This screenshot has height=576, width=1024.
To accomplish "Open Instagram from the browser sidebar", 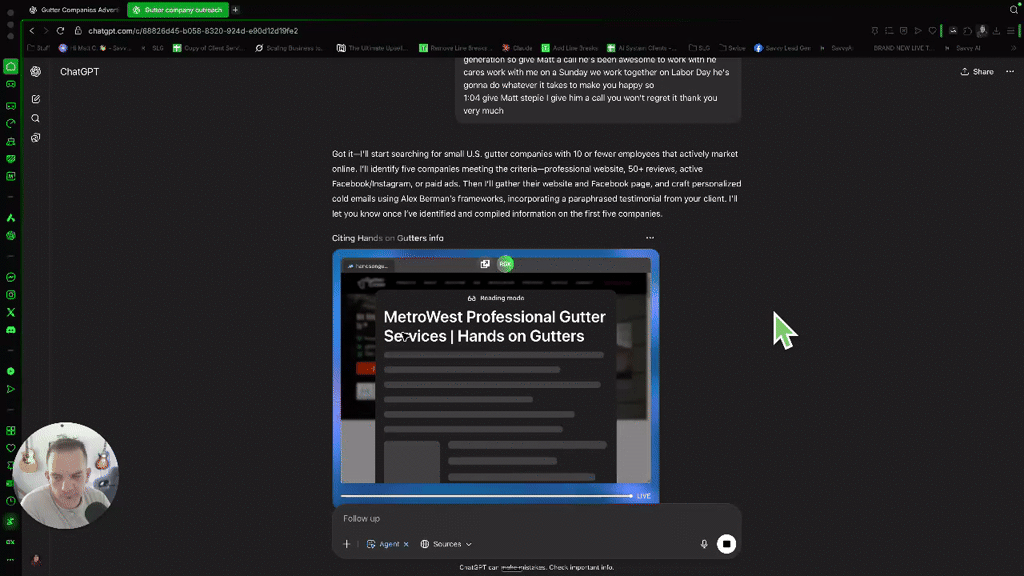I will [x=10, y=295].
